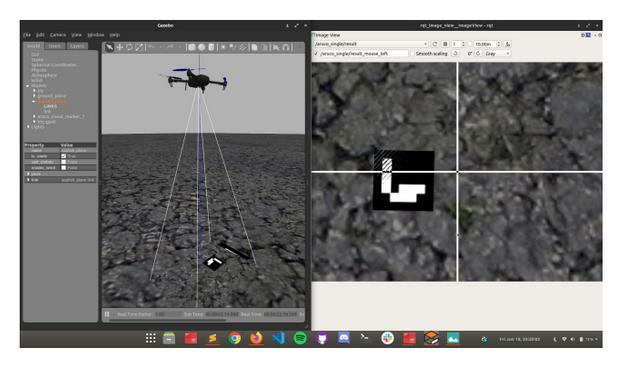Refresh the topic list in Image View
621x373 pixels.
[435, 44]
